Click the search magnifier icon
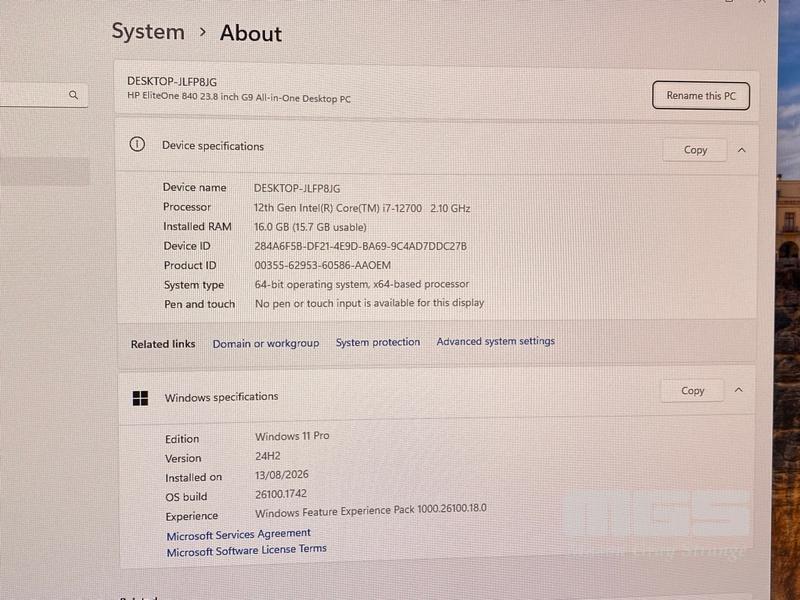The image size is (800, 600). click(x=73, y=95)
